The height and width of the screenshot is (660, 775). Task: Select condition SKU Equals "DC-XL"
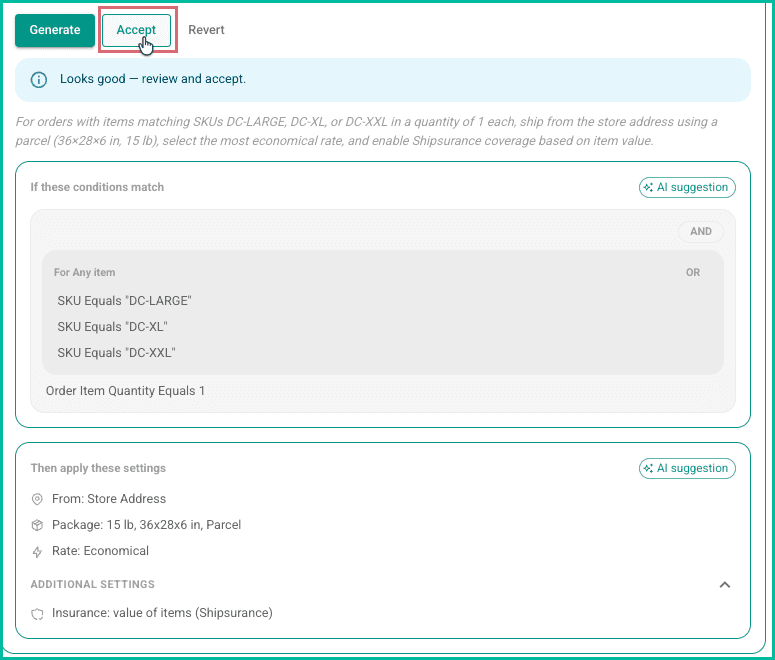112,327
